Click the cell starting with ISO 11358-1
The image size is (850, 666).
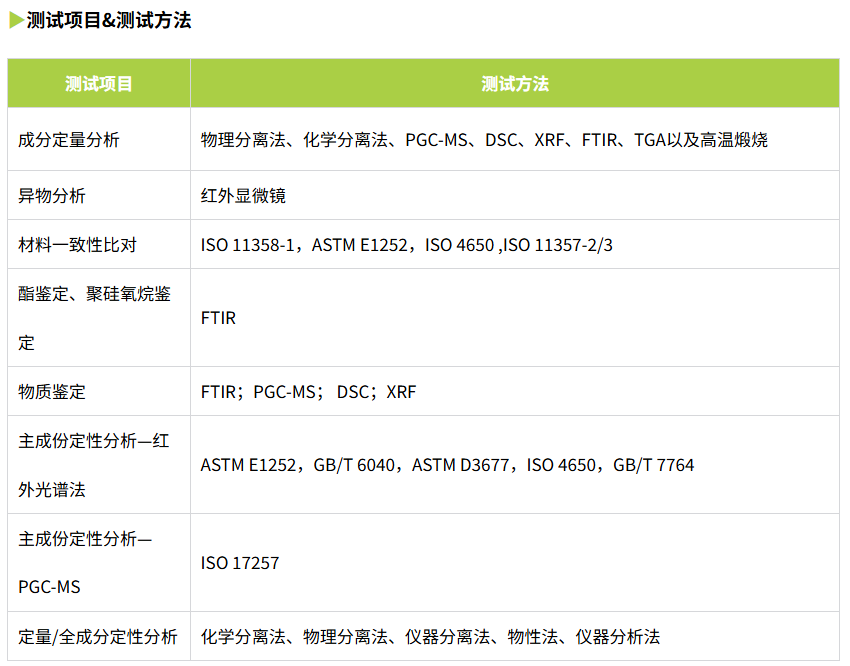point(407,245)
